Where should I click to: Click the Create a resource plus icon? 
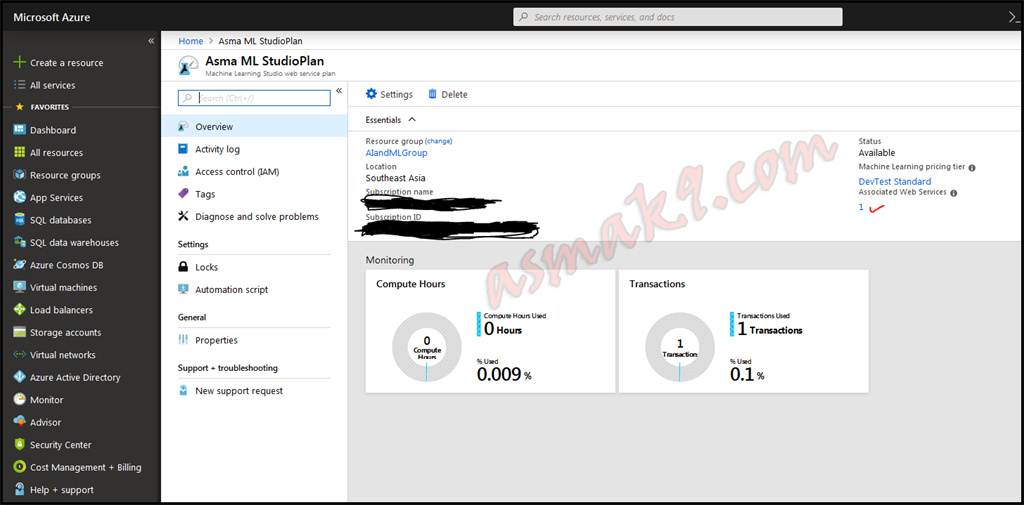coord(19,63)
